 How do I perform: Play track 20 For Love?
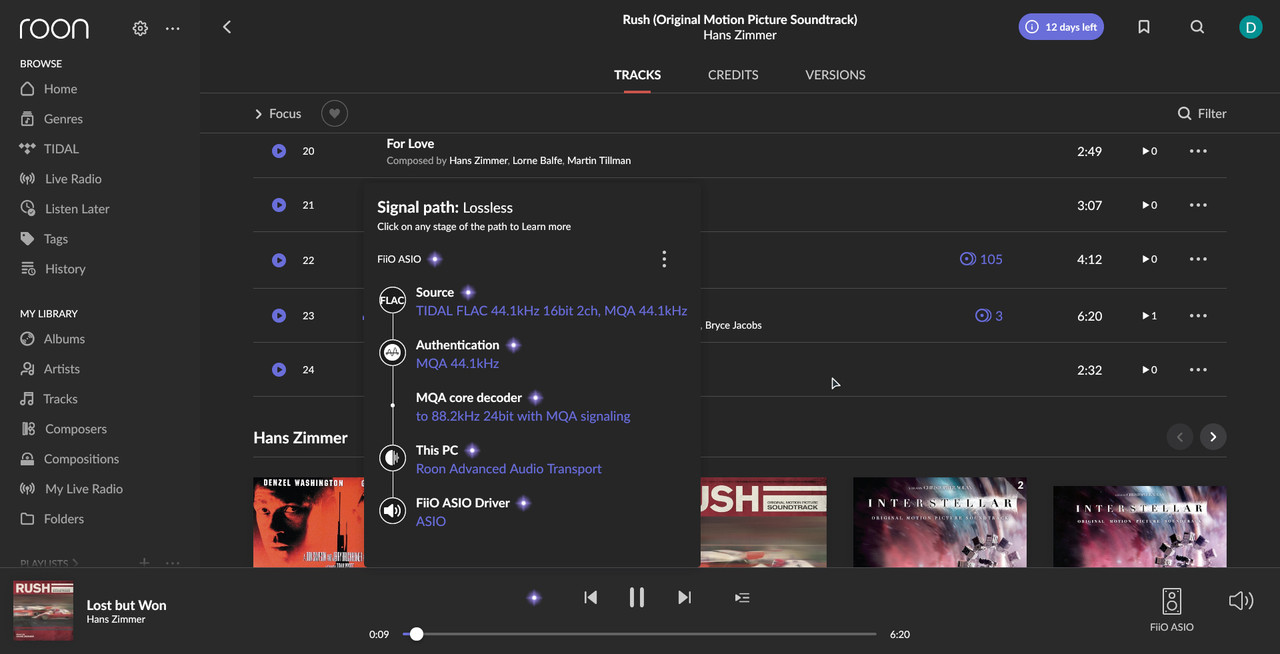[x=279, y=151]
